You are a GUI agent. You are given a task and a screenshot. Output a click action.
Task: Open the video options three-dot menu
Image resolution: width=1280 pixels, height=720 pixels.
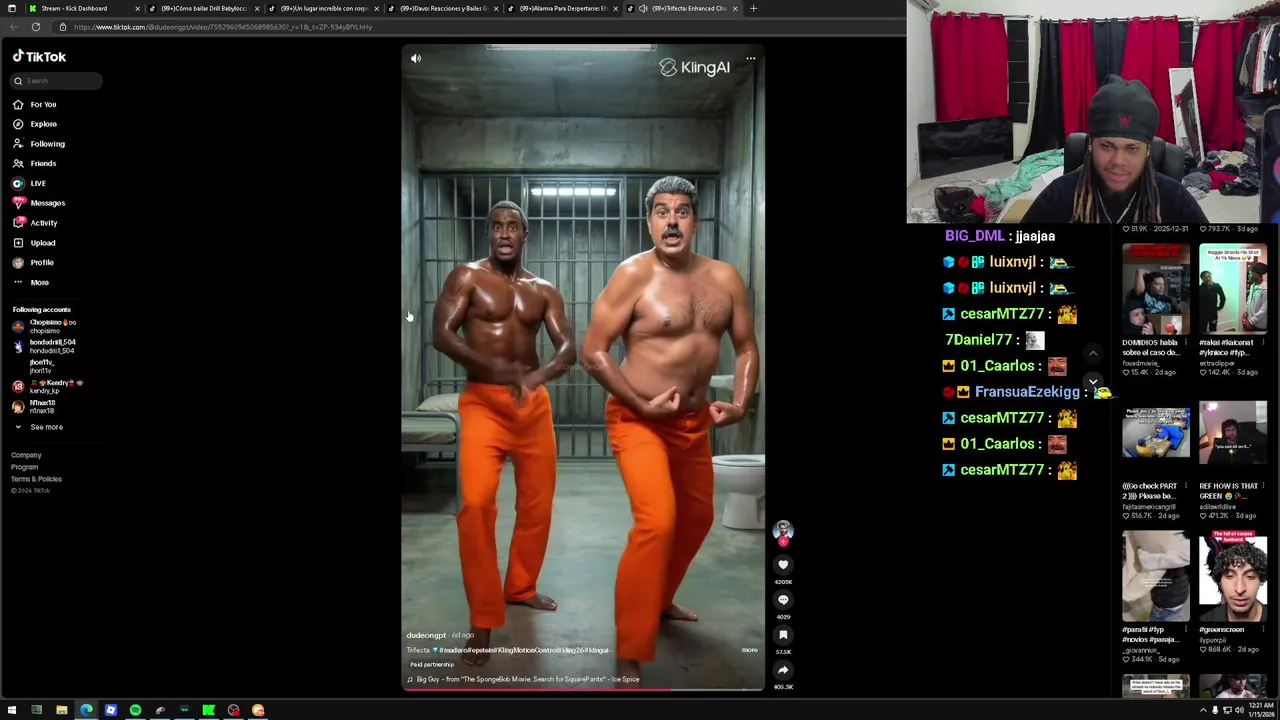[x=750, y=59]
